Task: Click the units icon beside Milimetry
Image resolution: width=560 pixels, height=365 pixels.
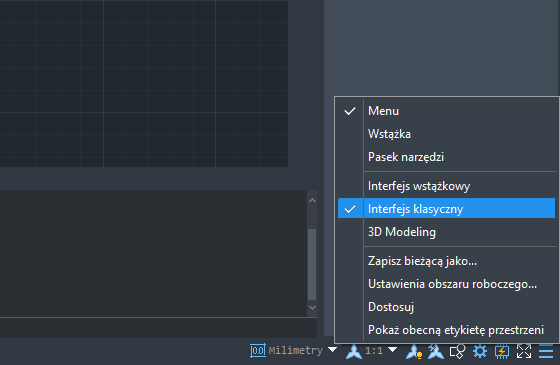Action: [x=258, y=351]
